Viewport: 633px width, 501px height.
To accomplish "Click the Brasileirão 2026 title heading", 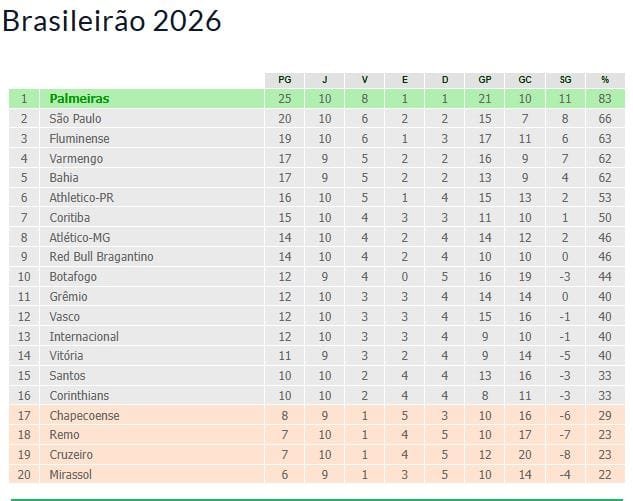I will pyautogui.click(x=111, y=22).
